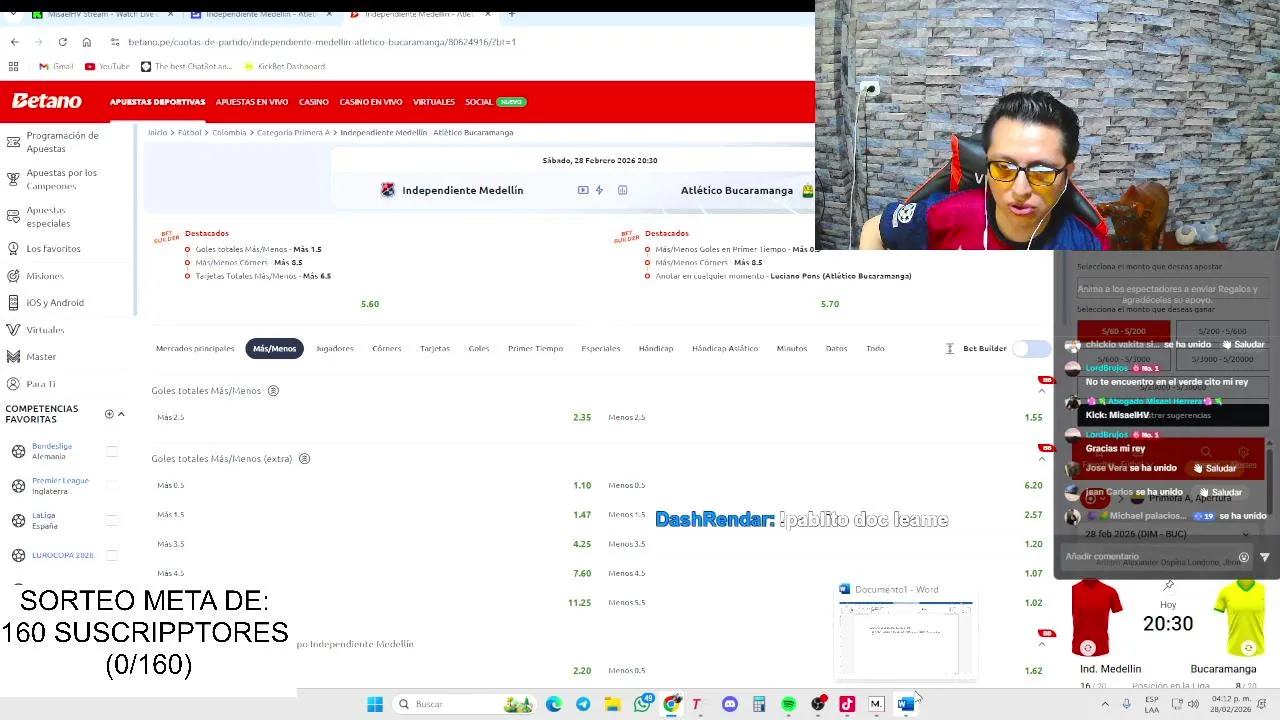Collapse the Competencias Favoritas section
Screen dimensions: 1280x720
(121, 414)
